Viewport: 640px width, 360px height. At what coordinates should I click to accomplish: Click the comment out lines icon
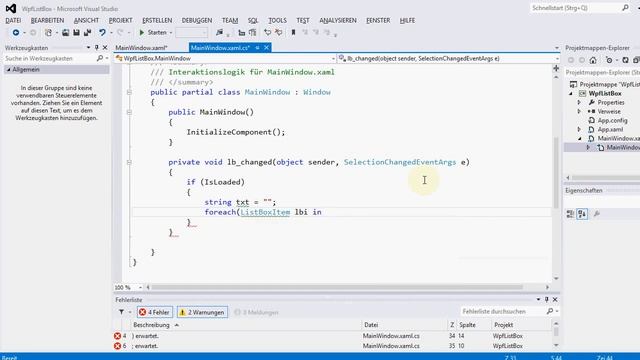click(268, 32)
